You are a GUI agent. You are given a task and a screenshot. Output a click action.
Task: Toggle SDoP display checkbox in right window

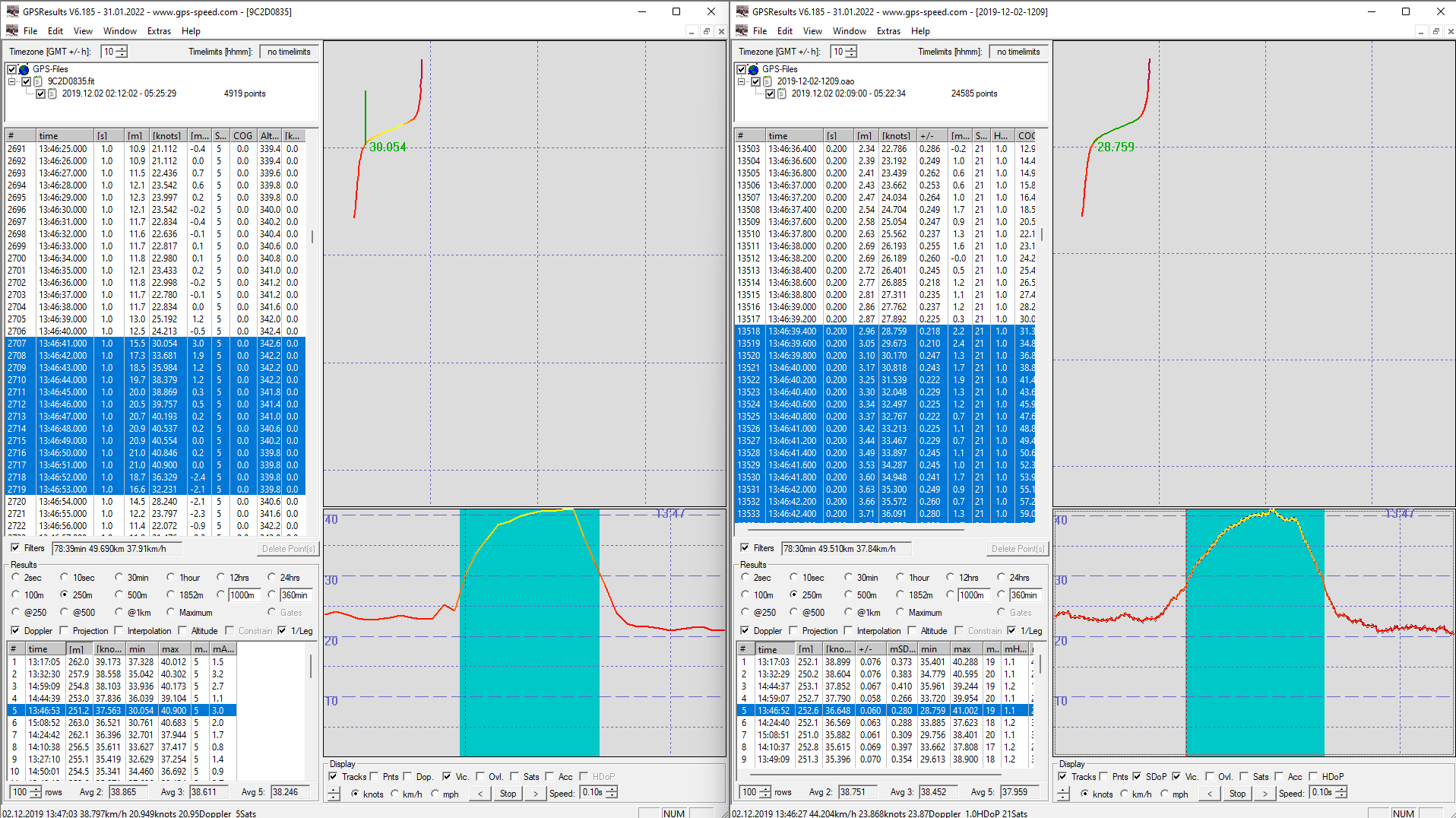tap(1137, 776)
